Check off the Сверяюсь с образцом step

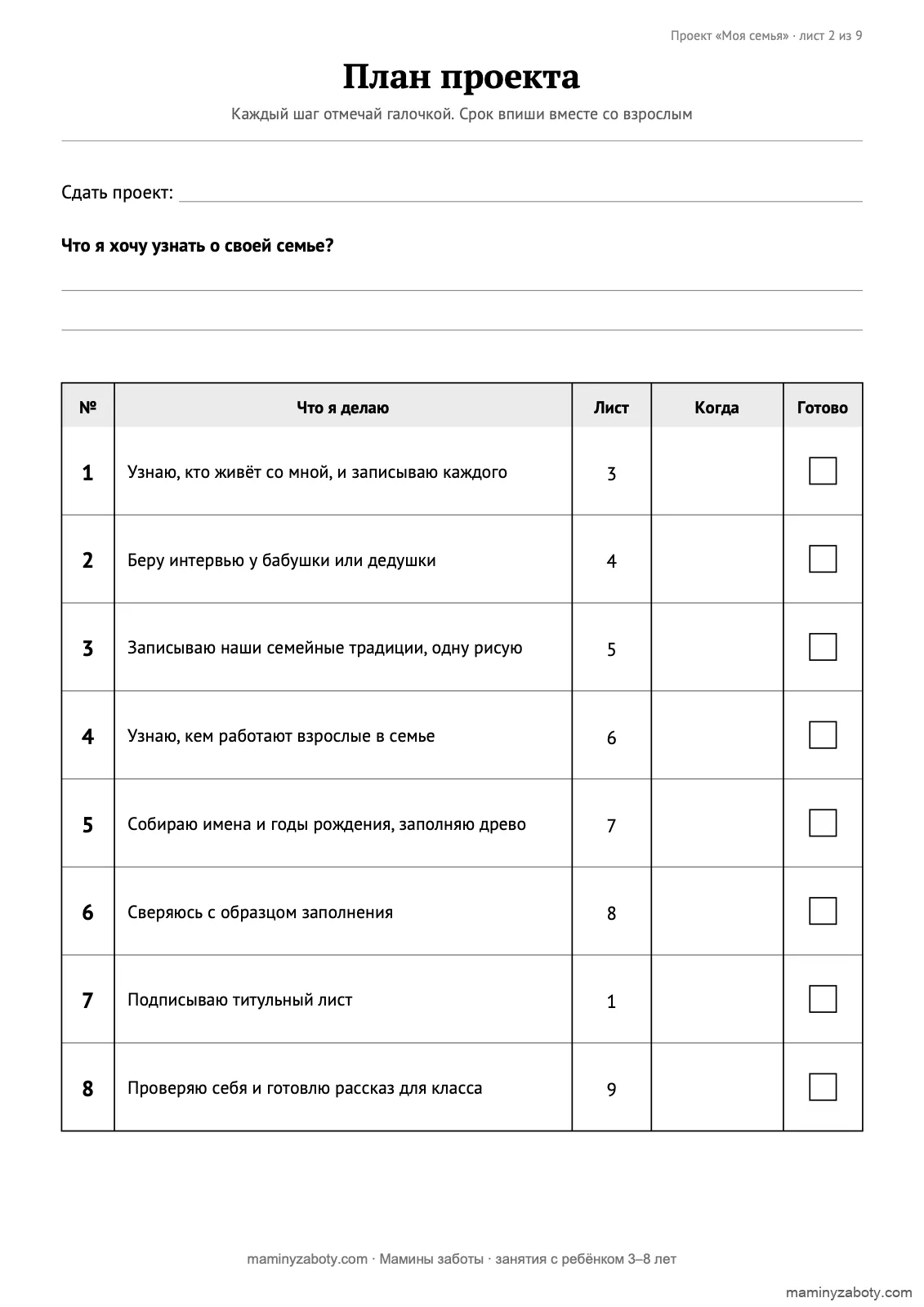click(x=823, y=911)
